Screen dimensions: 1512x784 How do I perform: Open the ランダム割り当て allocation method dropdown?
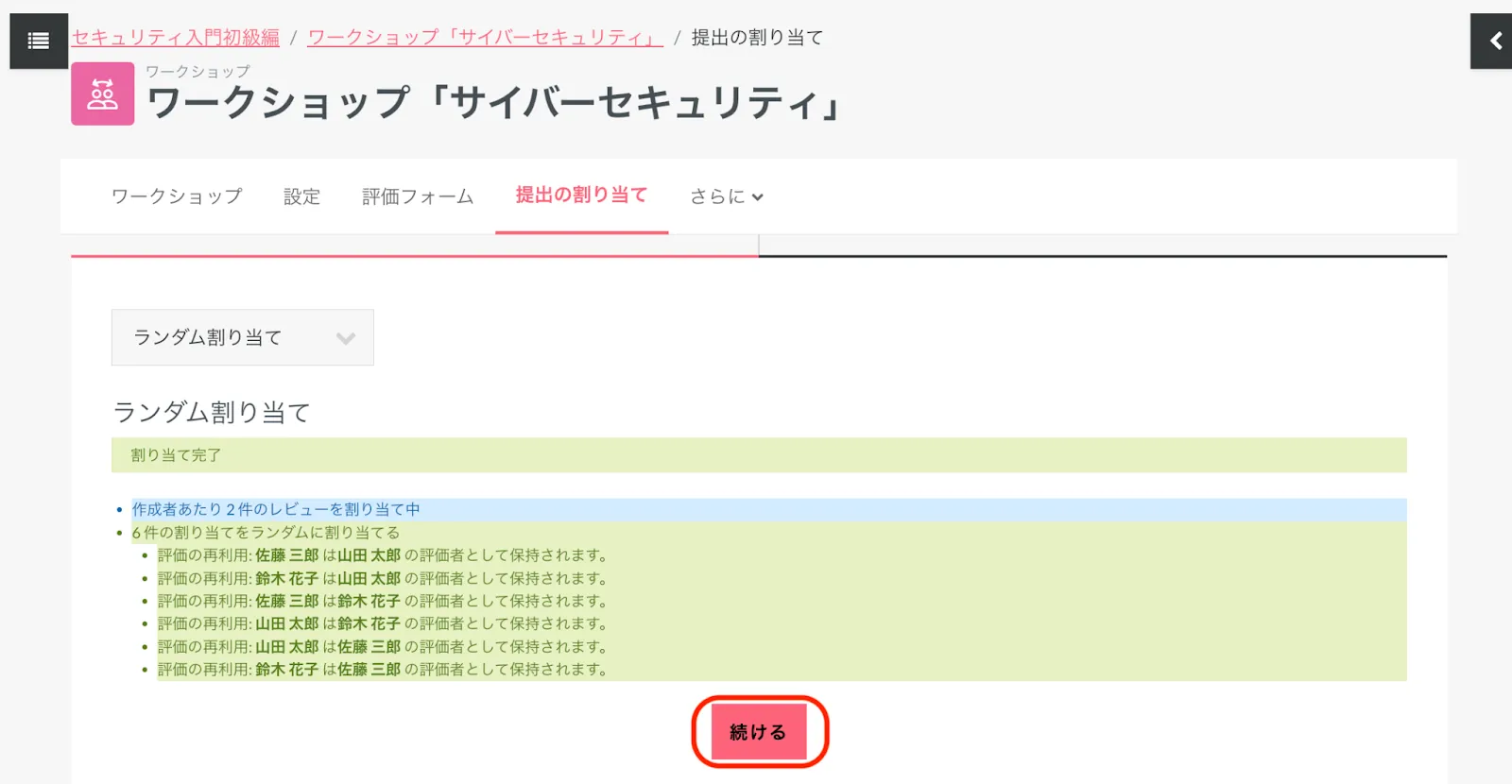click(243, 337)
